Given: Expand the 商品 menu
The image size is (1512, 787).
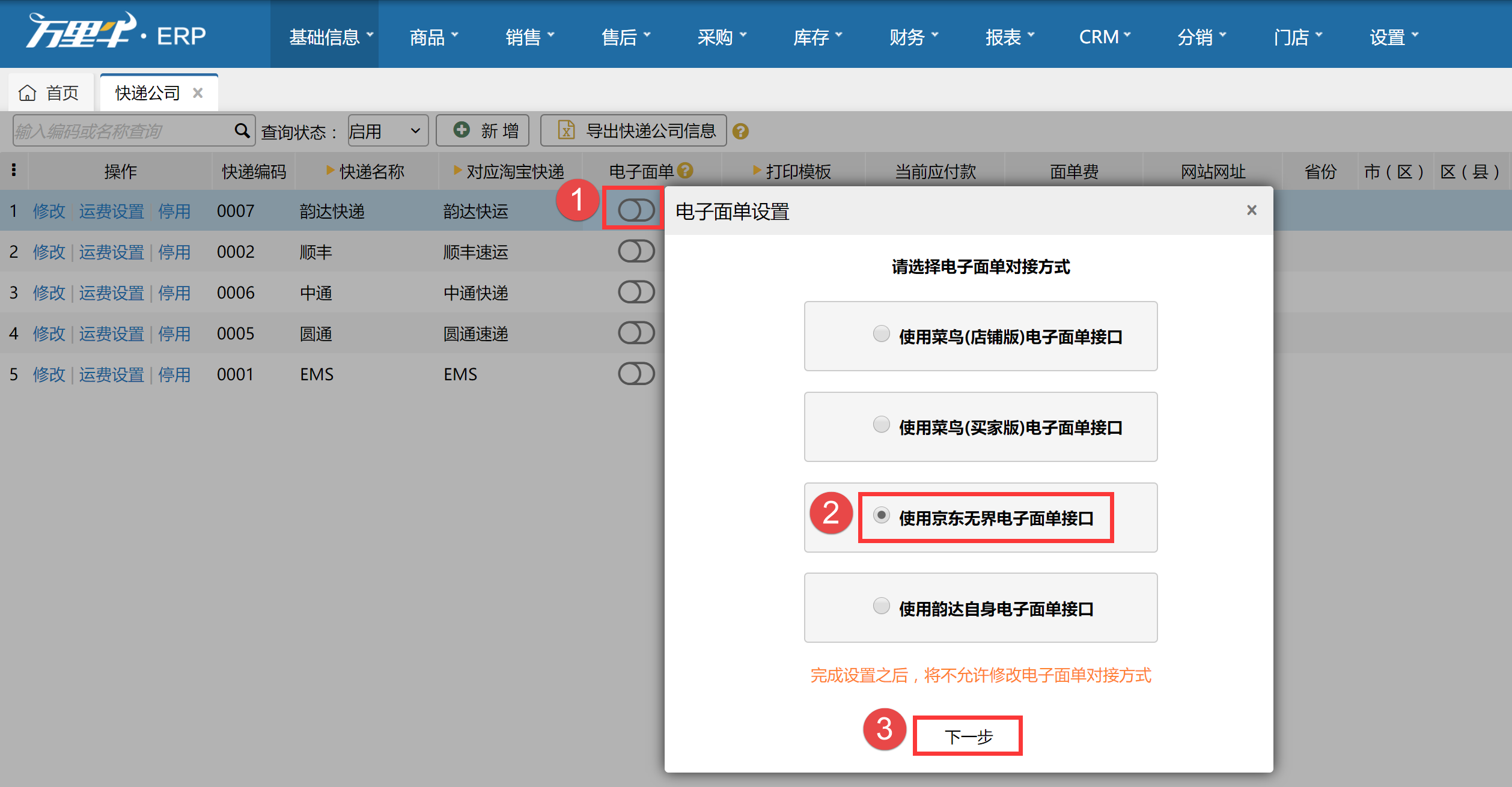Looking at the screenshot, I should pos(434,37).
